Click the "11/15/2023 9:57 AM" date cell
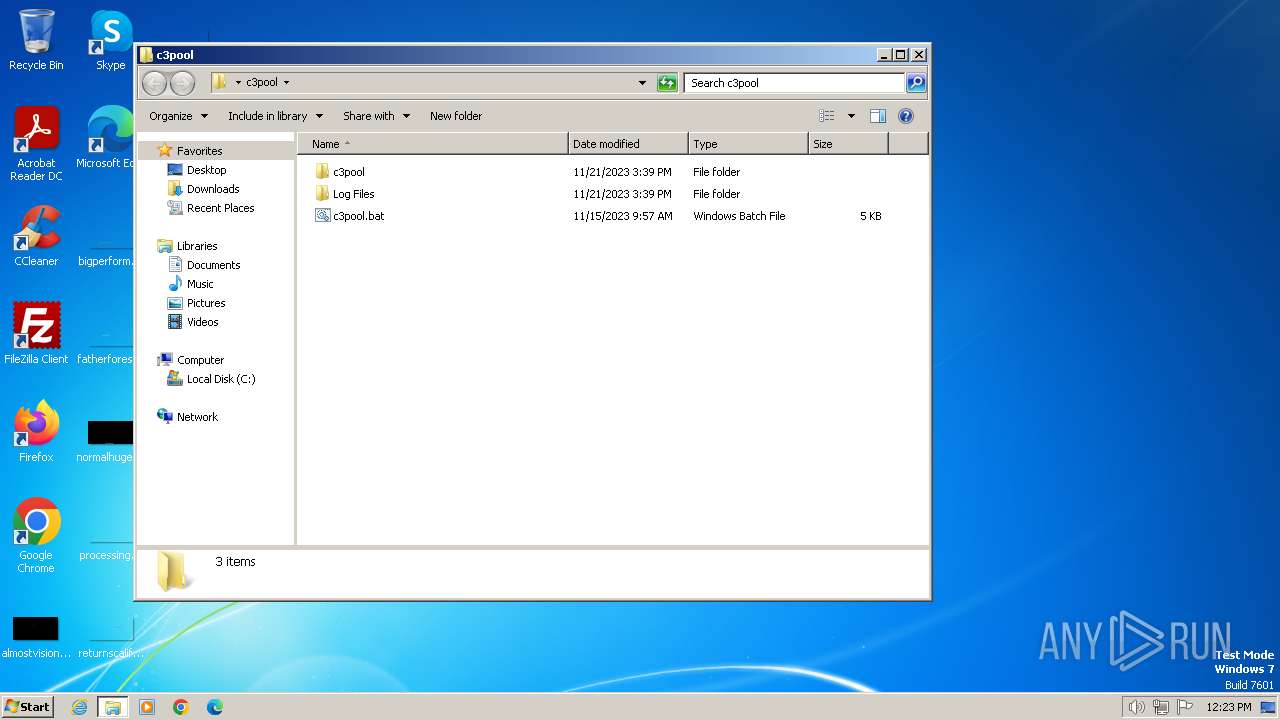Viewport: 1280px width, 720px height. (622, 216)
